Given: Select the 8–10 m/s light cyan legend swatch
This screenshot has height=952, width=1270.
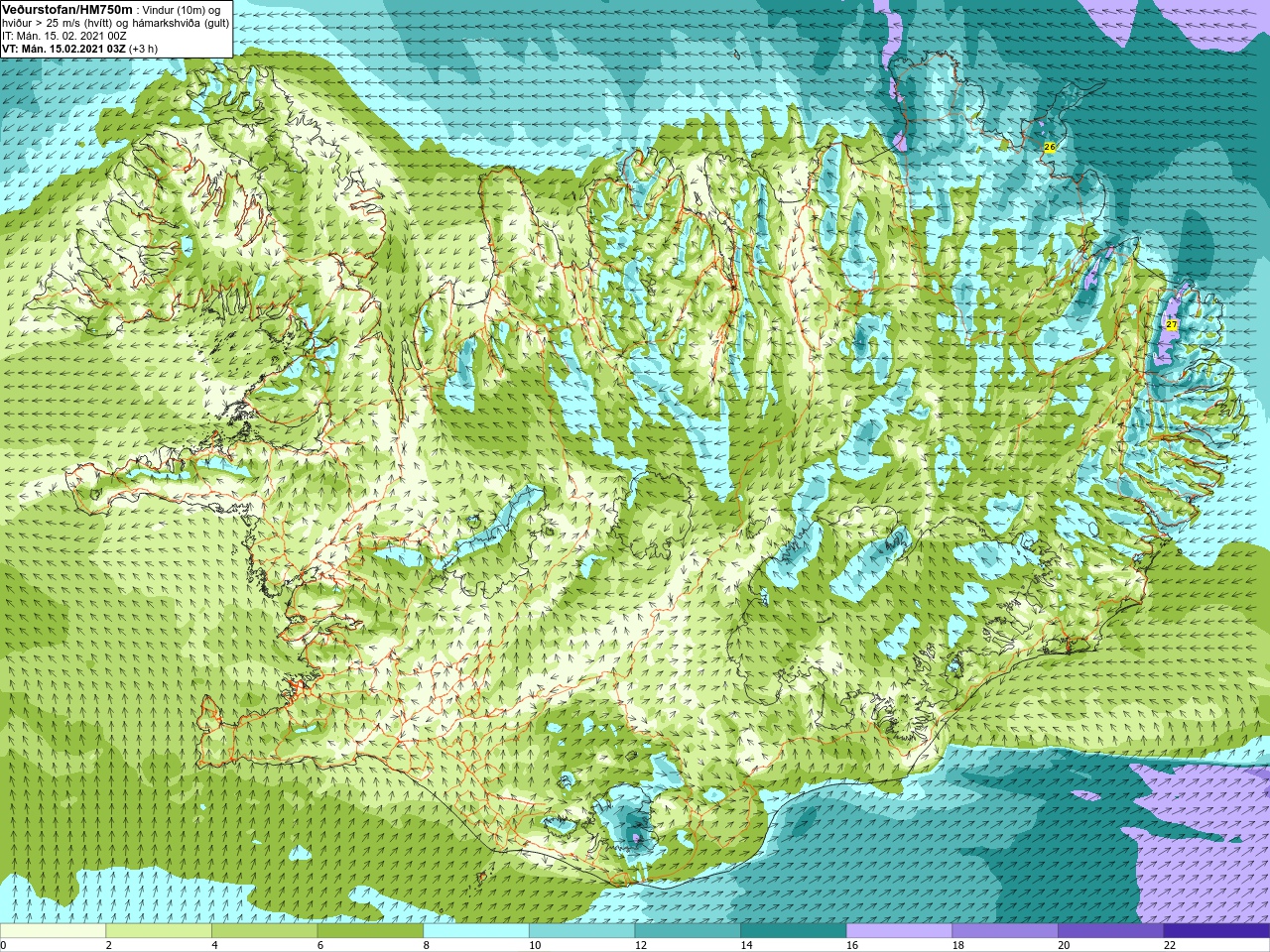Looking at the screenshot, I should pyautogui.click(x=476, y=931).
